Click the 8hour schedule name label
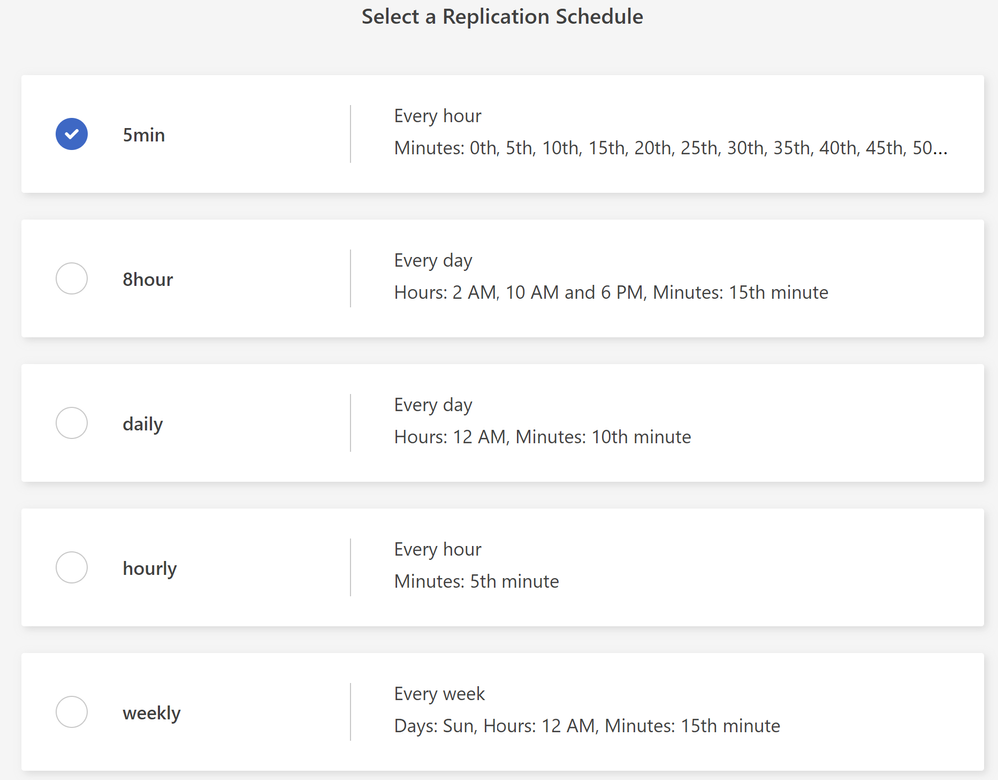The image size is (998, 780). 148,279
